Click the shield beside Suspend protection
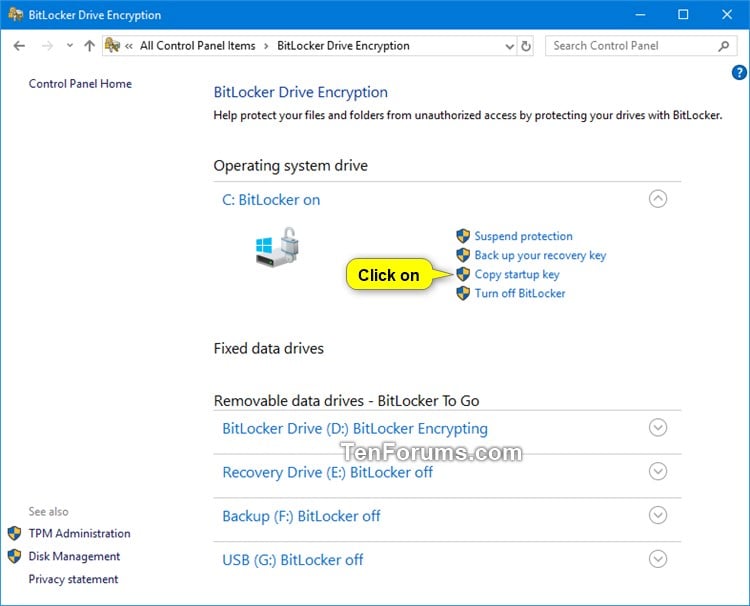 point(463,236)
